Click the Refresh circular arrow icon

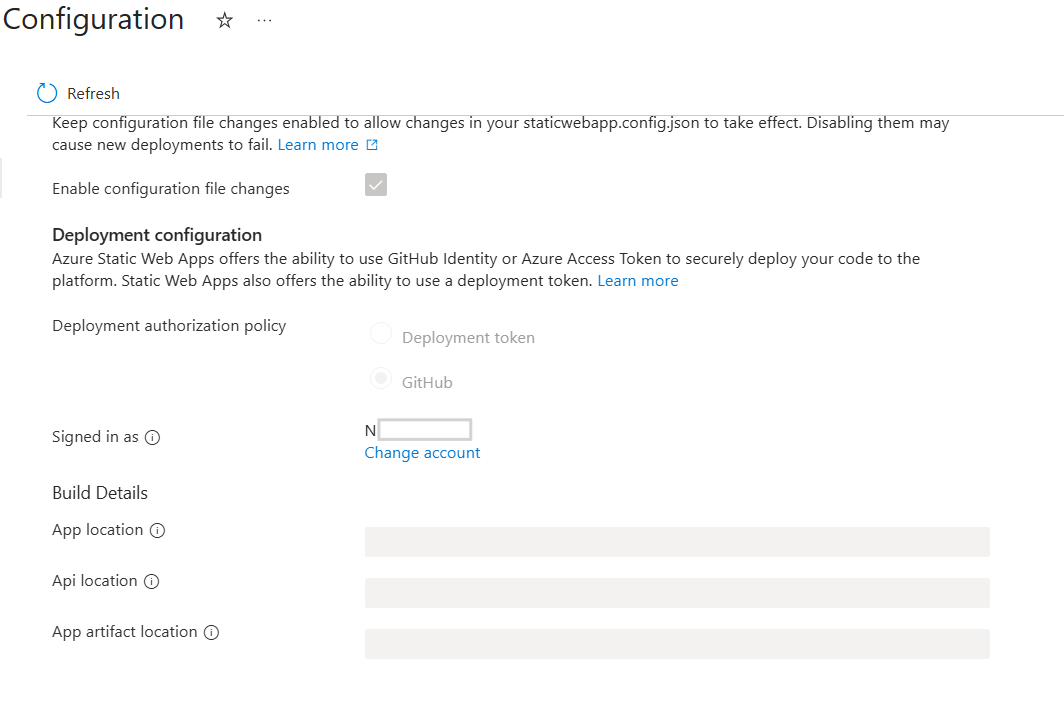[x=47, y=93]
